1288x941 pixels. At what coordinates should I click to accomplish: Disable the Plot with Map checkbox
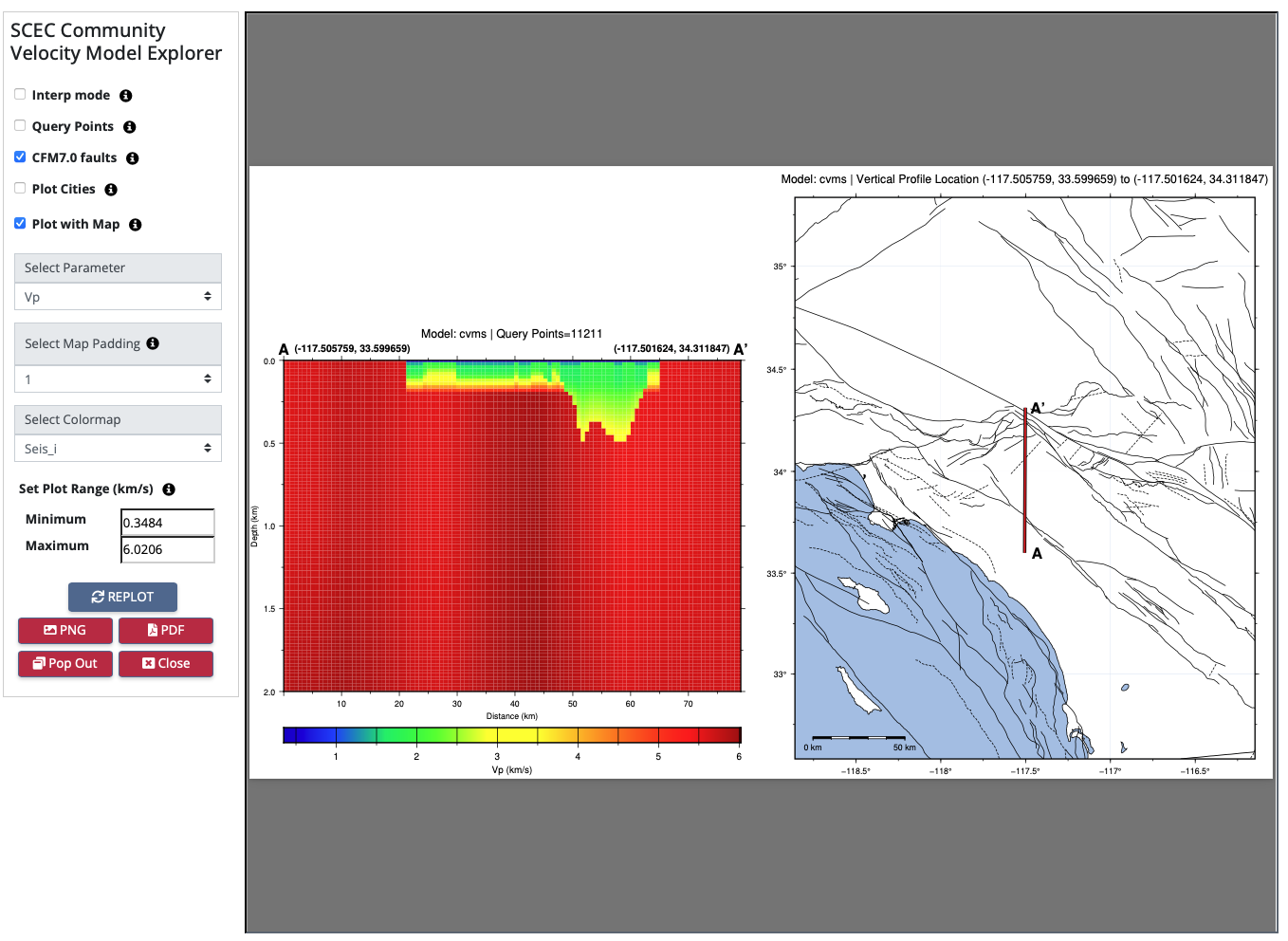click(x=20, y=224)
